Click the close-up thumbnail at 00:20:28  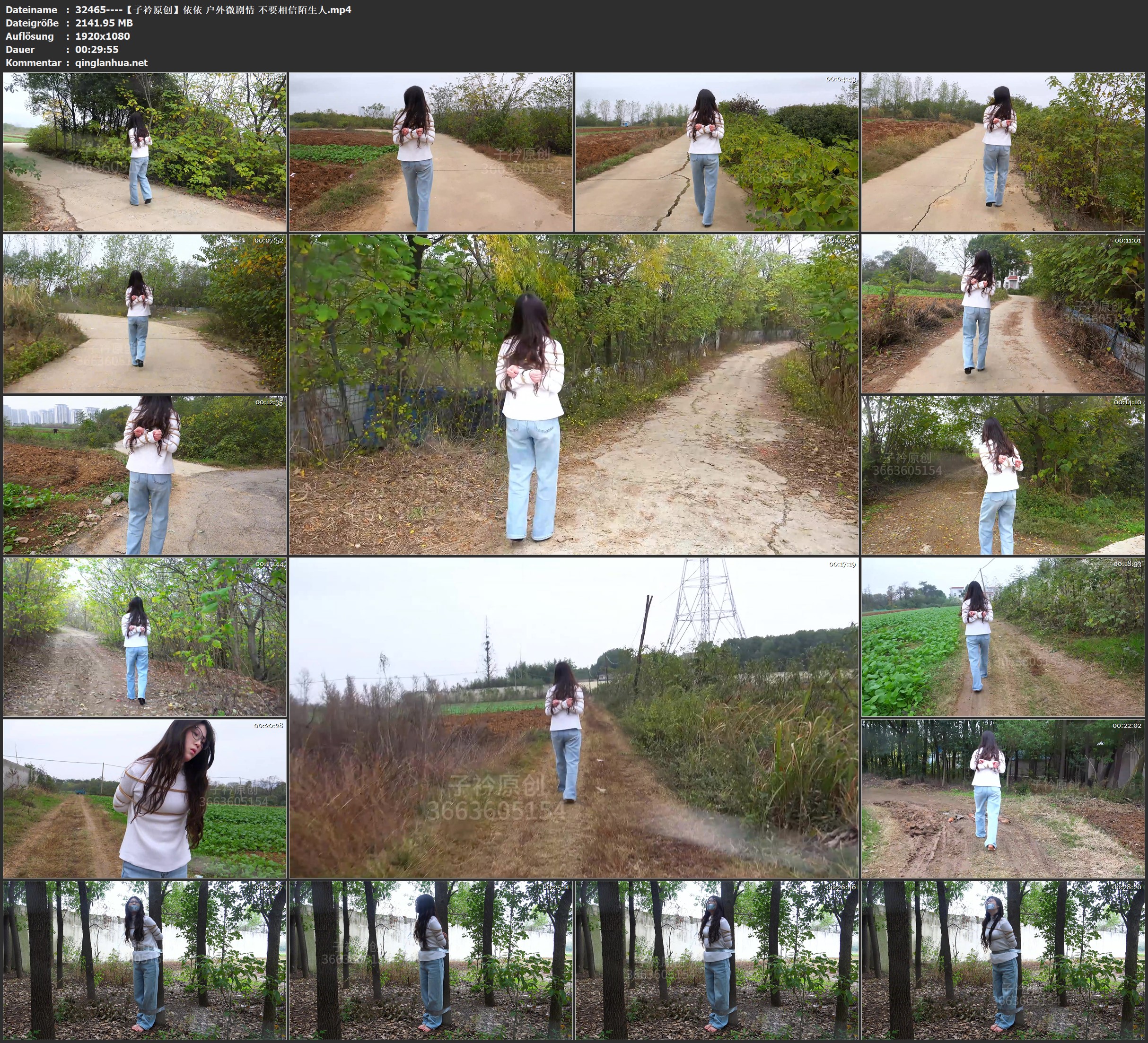[145, 798]
